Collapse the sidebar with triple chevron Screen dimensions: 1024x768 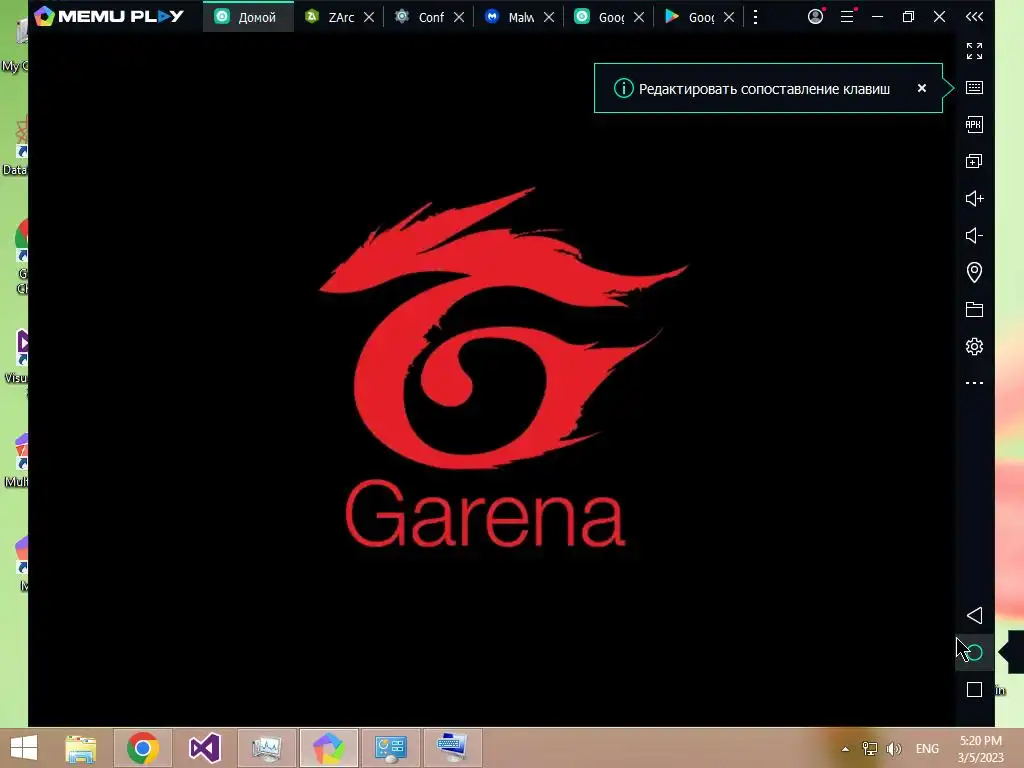point(974,16)
